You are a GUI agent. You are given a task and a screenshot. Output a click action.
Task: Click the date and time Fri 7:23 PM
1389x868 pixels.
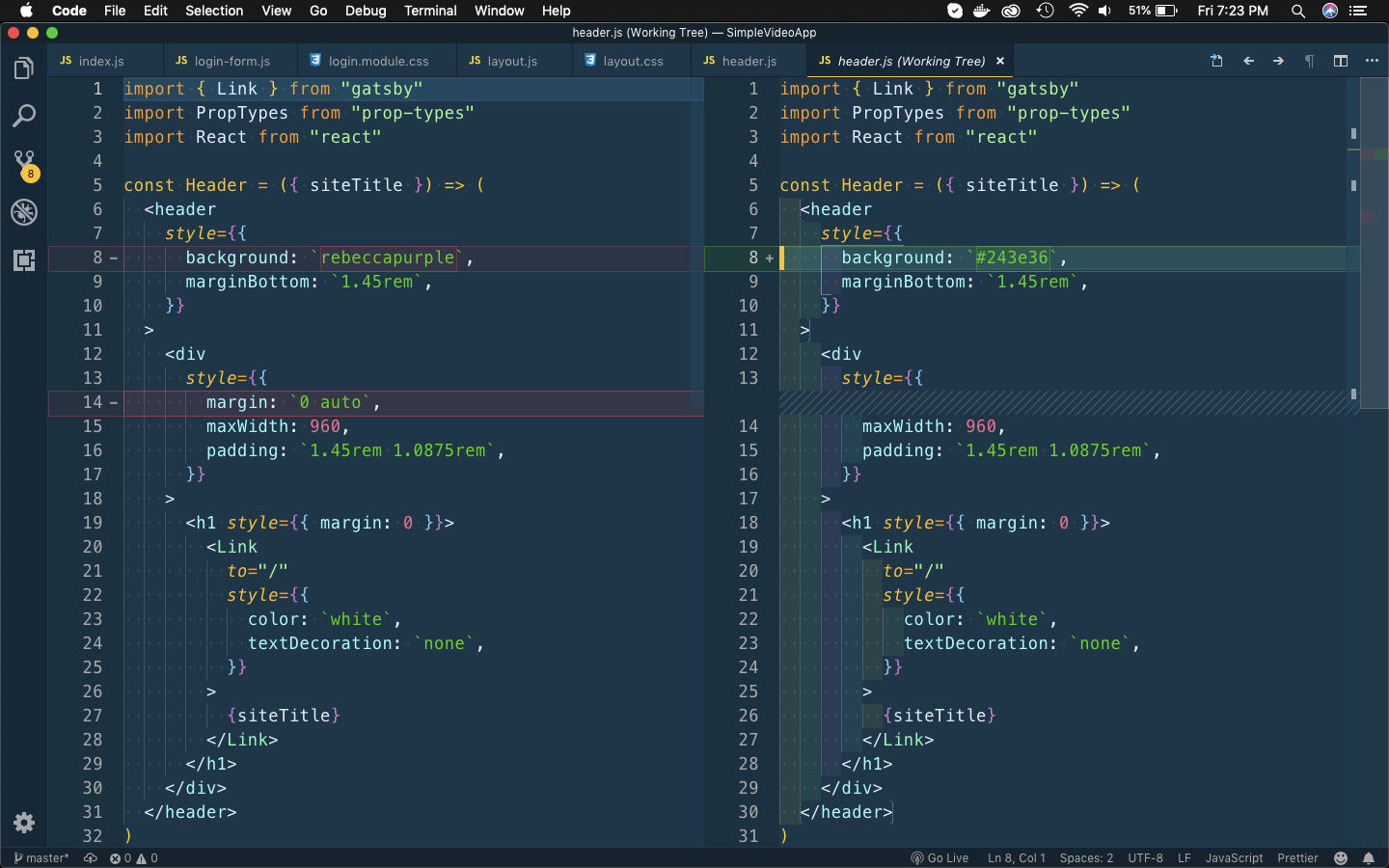click(1233, 11)
